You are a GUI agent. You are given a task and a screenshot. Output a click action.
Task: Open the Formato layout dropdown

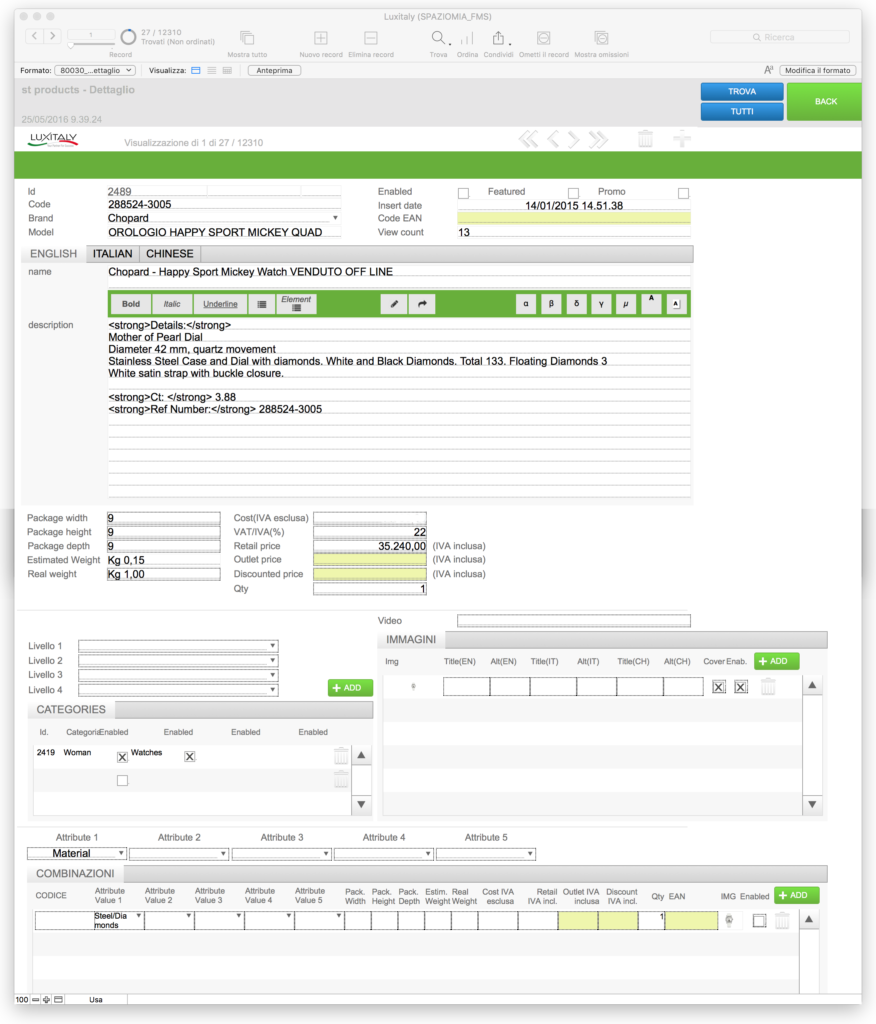[95, 71]
